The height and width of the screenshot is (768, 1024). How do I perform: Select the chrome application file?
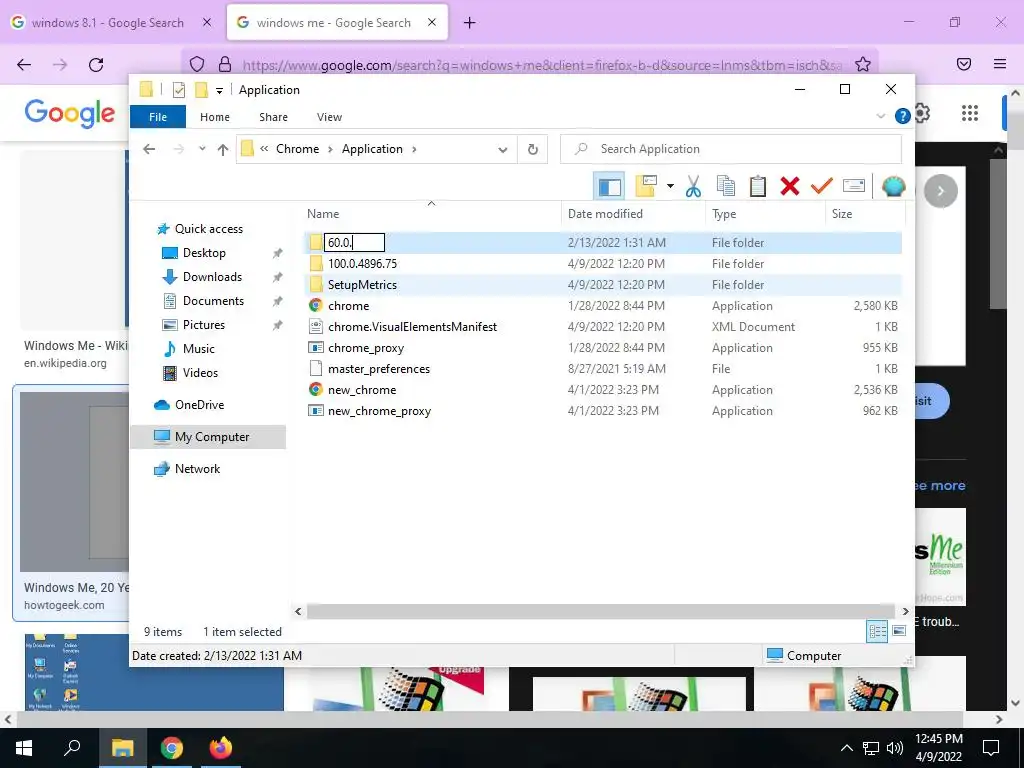[x=603, y=306]
